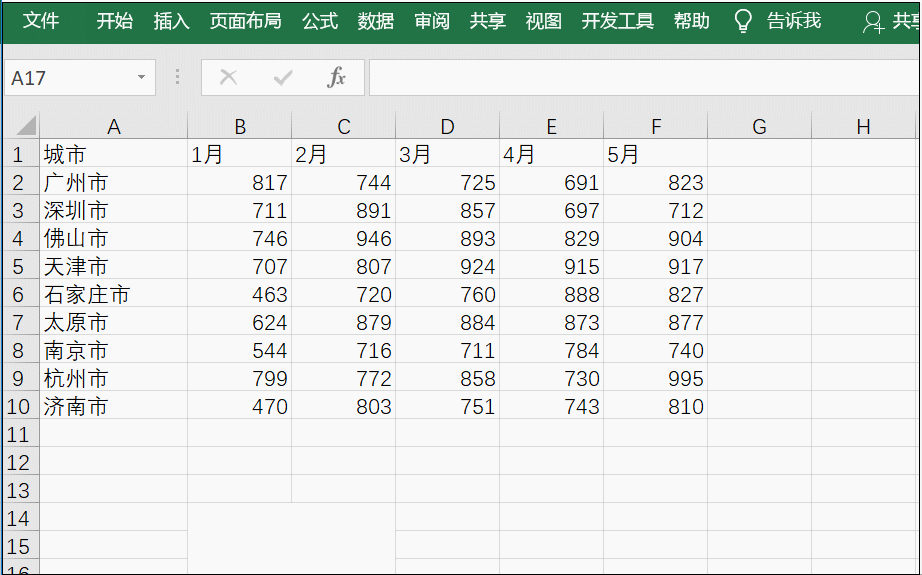Switch to the 开始 ribbon tab
This screenshot has width=922, height=575.
(115, 21)
